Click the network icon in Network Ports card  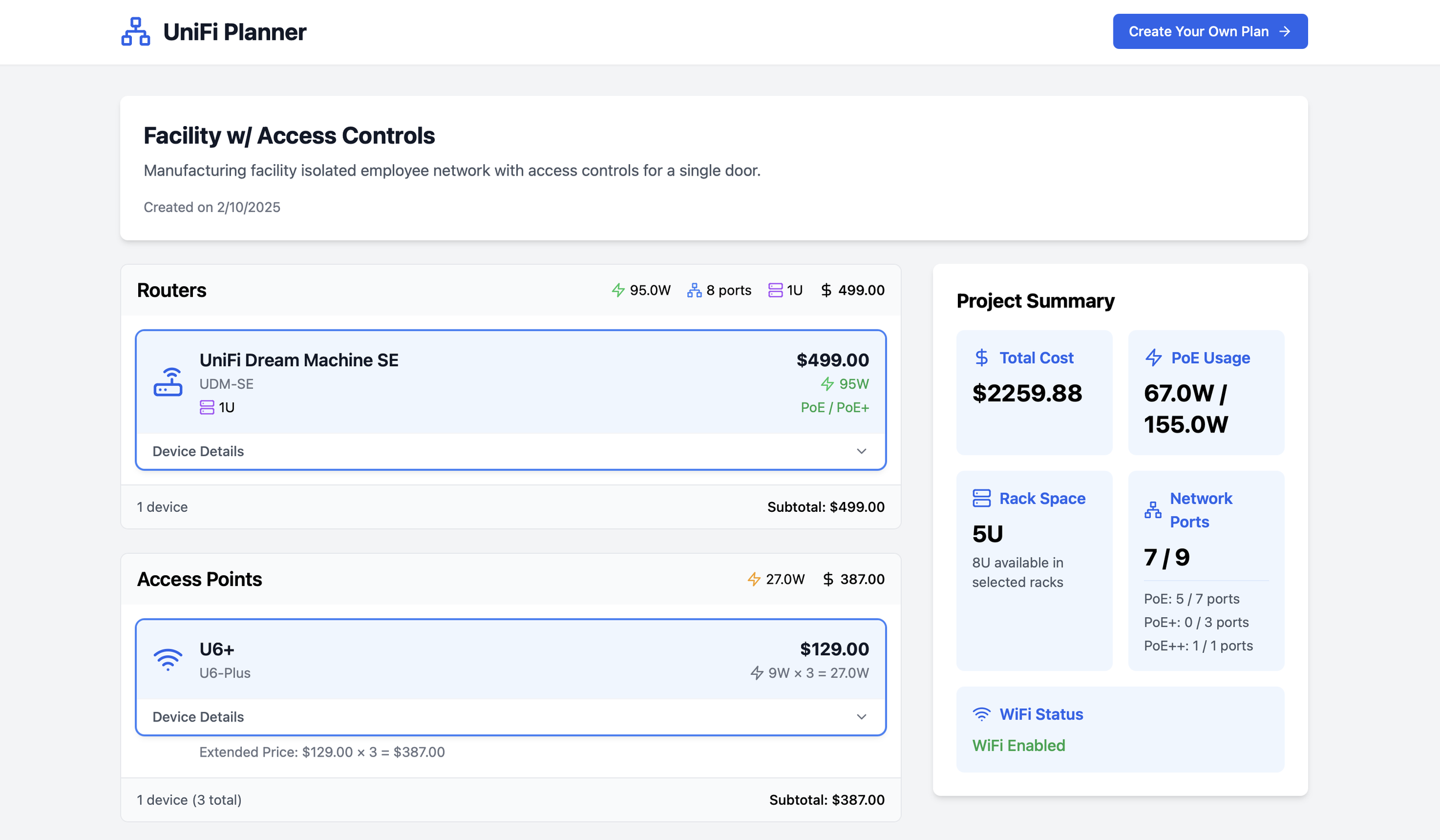pos(1153,510)
